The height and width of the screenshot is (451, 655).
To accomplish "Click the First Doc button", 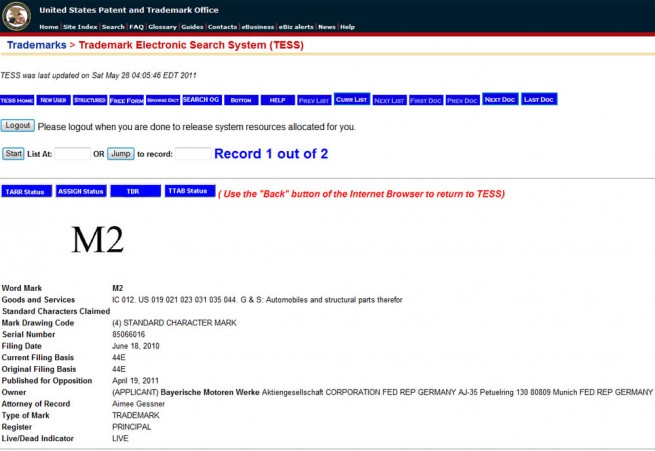I will 426,100.
